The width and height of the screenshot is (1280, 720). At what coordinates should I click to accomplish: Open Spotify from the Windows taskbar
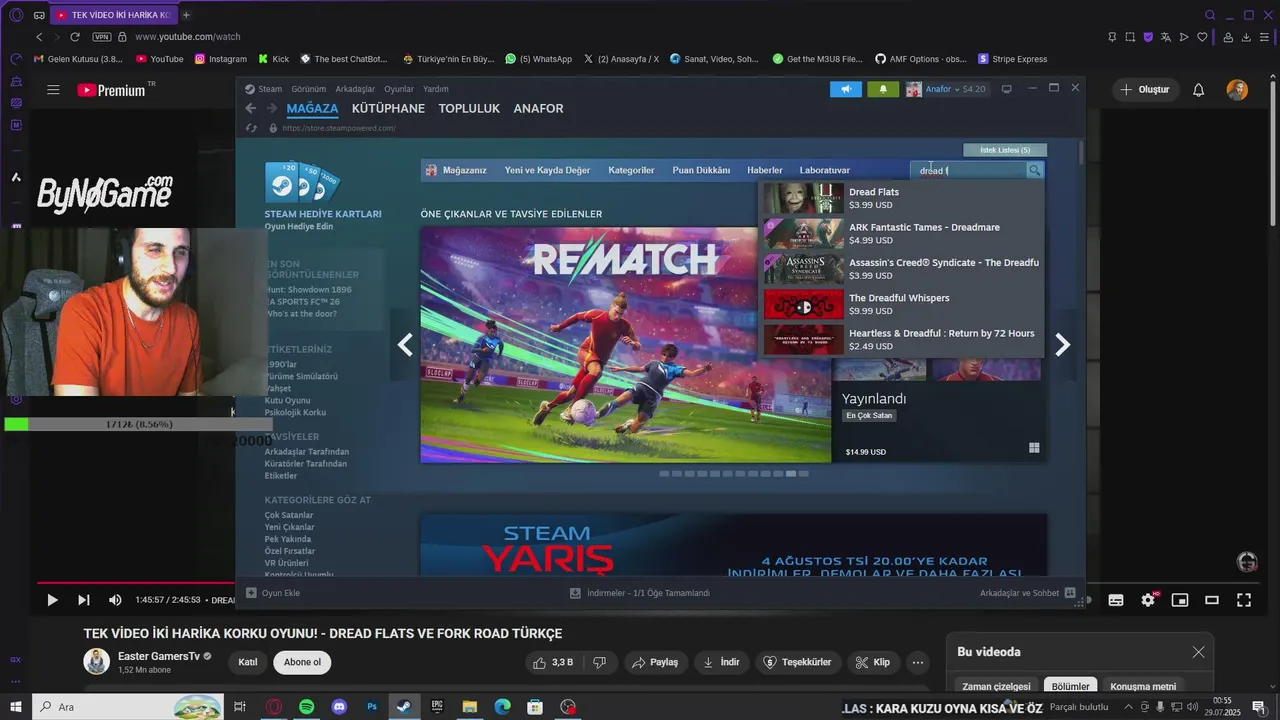click(306, 707)
